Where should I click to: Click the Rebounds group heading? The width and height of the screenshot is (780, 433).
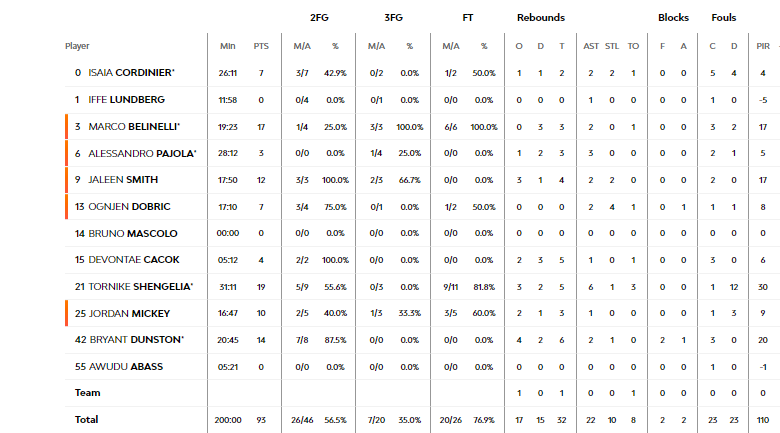(541, 17)
